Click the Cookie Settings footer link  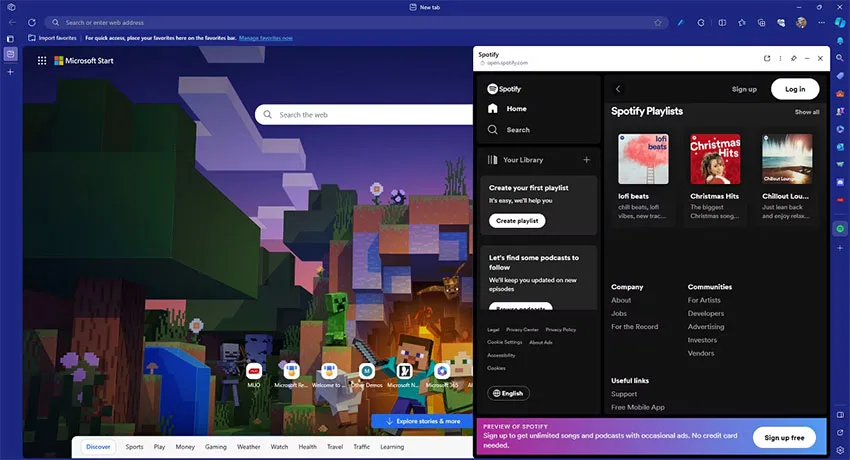pos(505,342)
